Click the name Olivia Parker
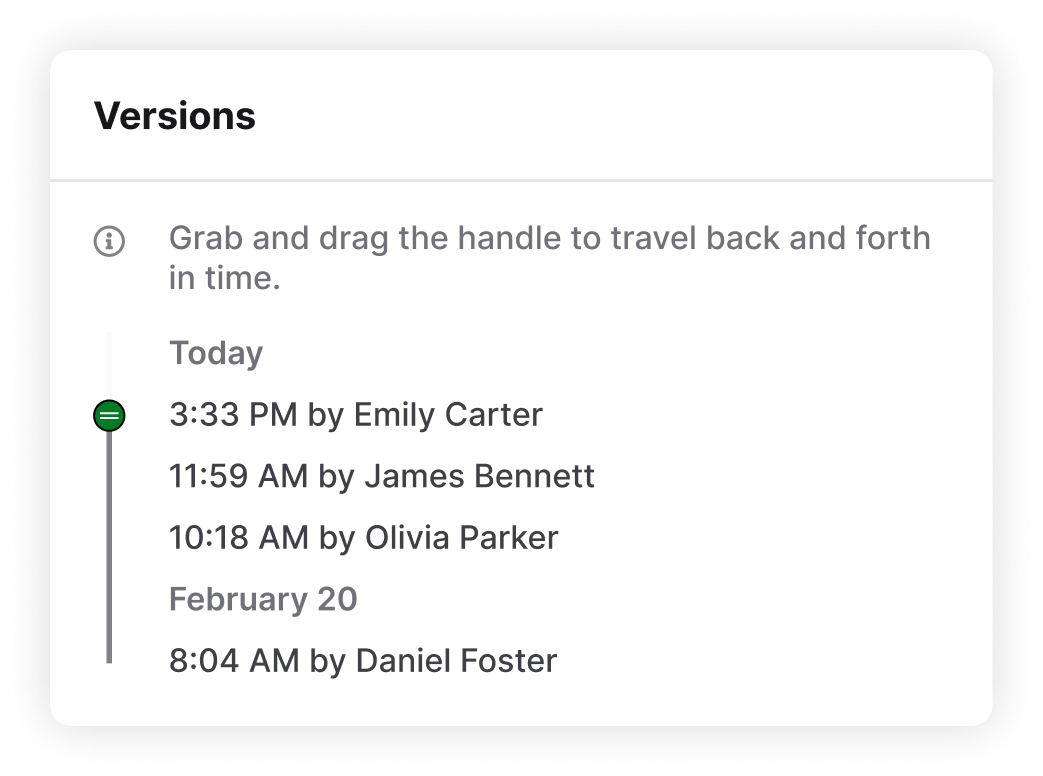The image size is (1043, 776). [x=462, y=538]
